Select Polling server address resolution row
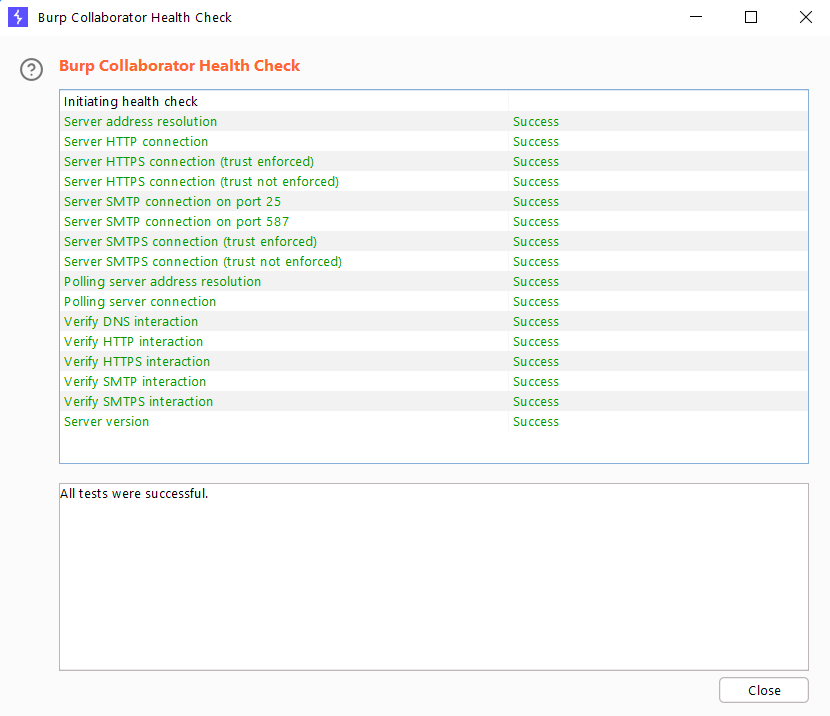 tap(434, 282)
